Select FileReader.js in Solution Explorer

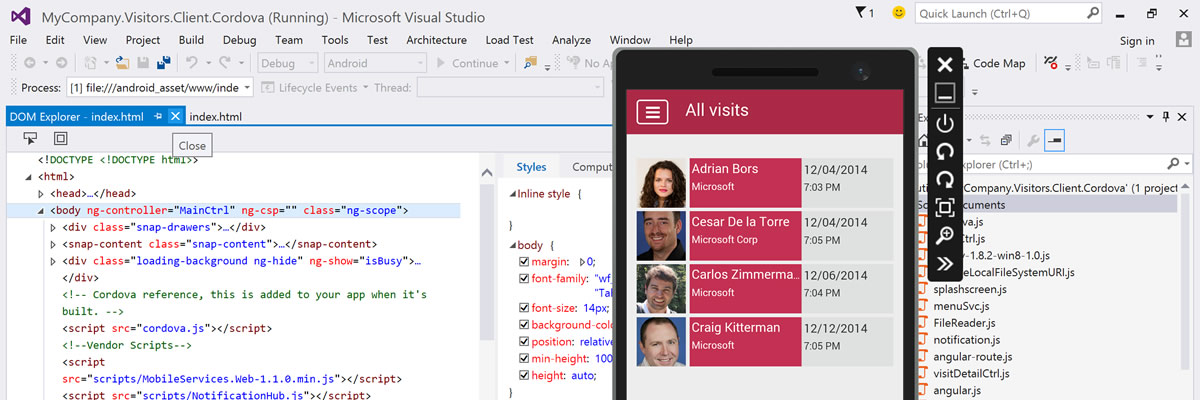pyautogui.click(x=964, y=322)
